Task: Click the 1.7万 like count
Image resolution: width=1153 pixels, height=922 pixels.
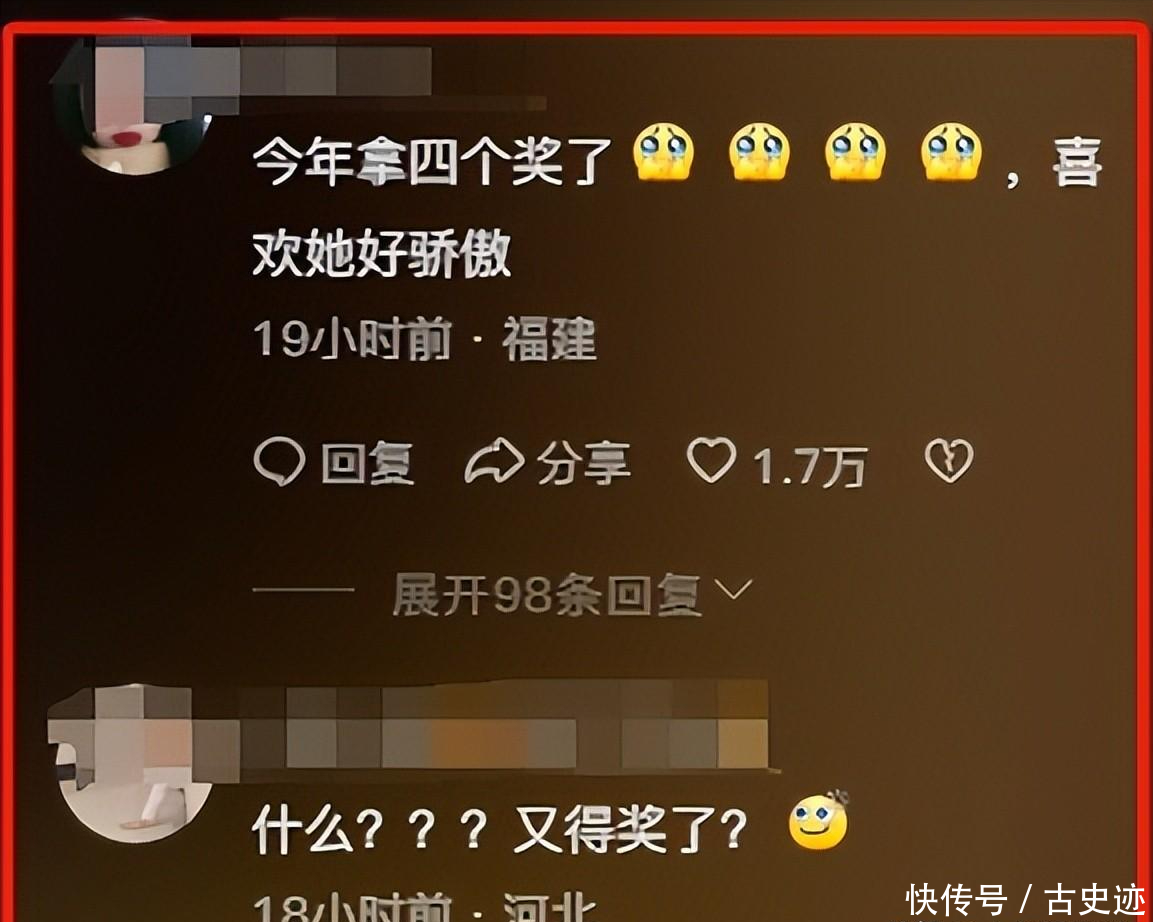Action: click(810, 466)
